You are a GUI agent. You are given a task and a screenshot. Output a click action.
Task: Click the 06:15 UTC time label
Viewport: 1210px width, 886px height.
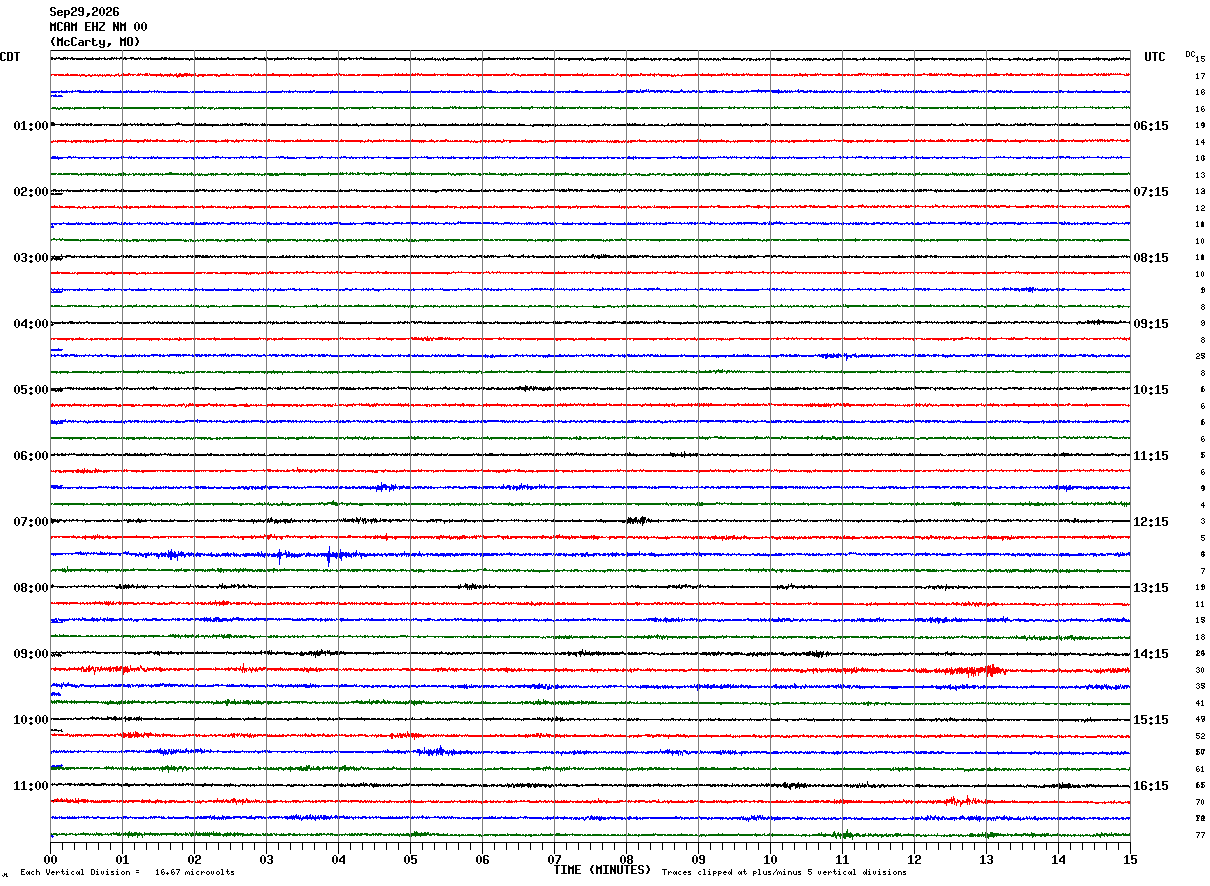pyautogui.click(x=1151, y=126)
